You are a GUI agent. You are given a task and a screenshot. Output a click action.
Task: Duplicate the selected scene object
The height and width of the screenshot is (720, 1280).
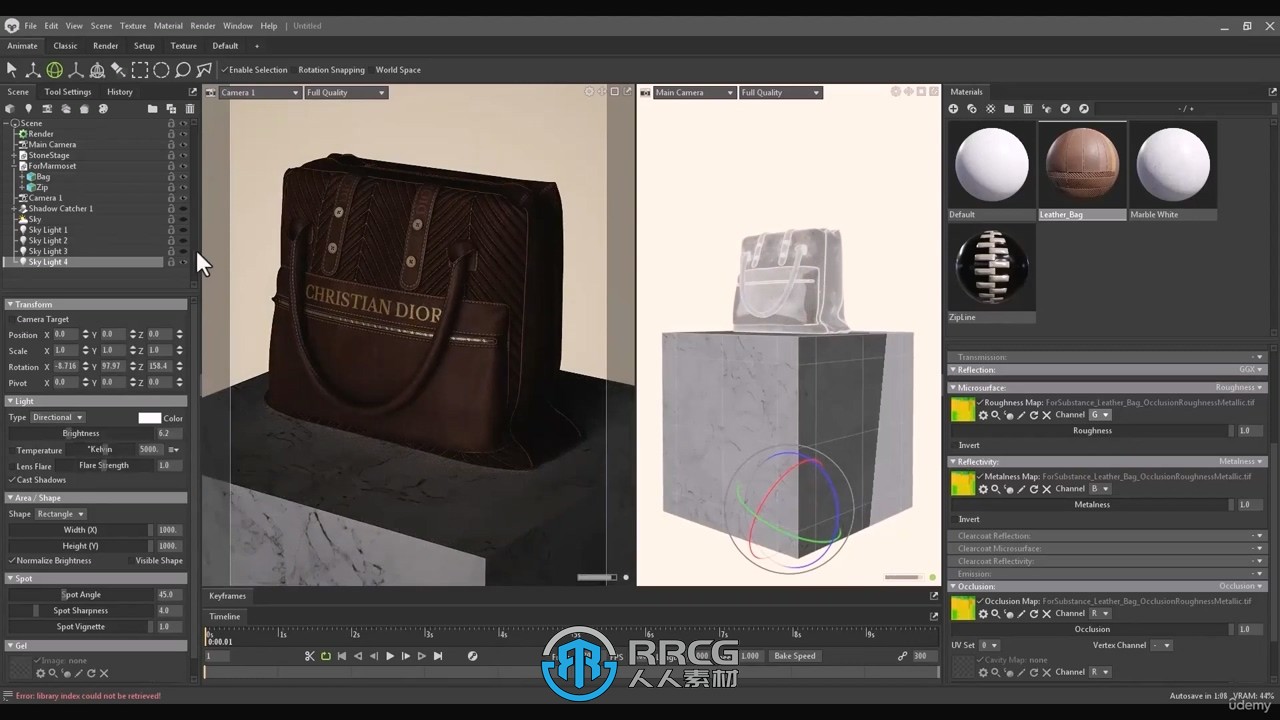pos(171,109)
